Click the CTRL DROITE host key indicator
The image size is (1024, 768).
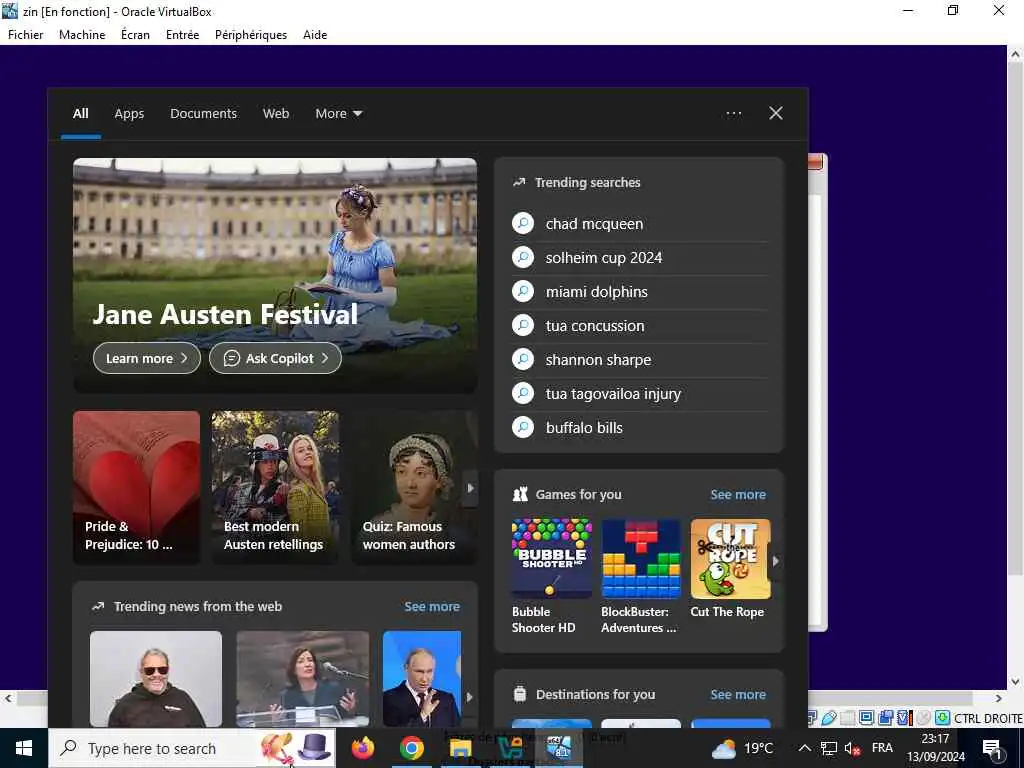coord(988,718)
